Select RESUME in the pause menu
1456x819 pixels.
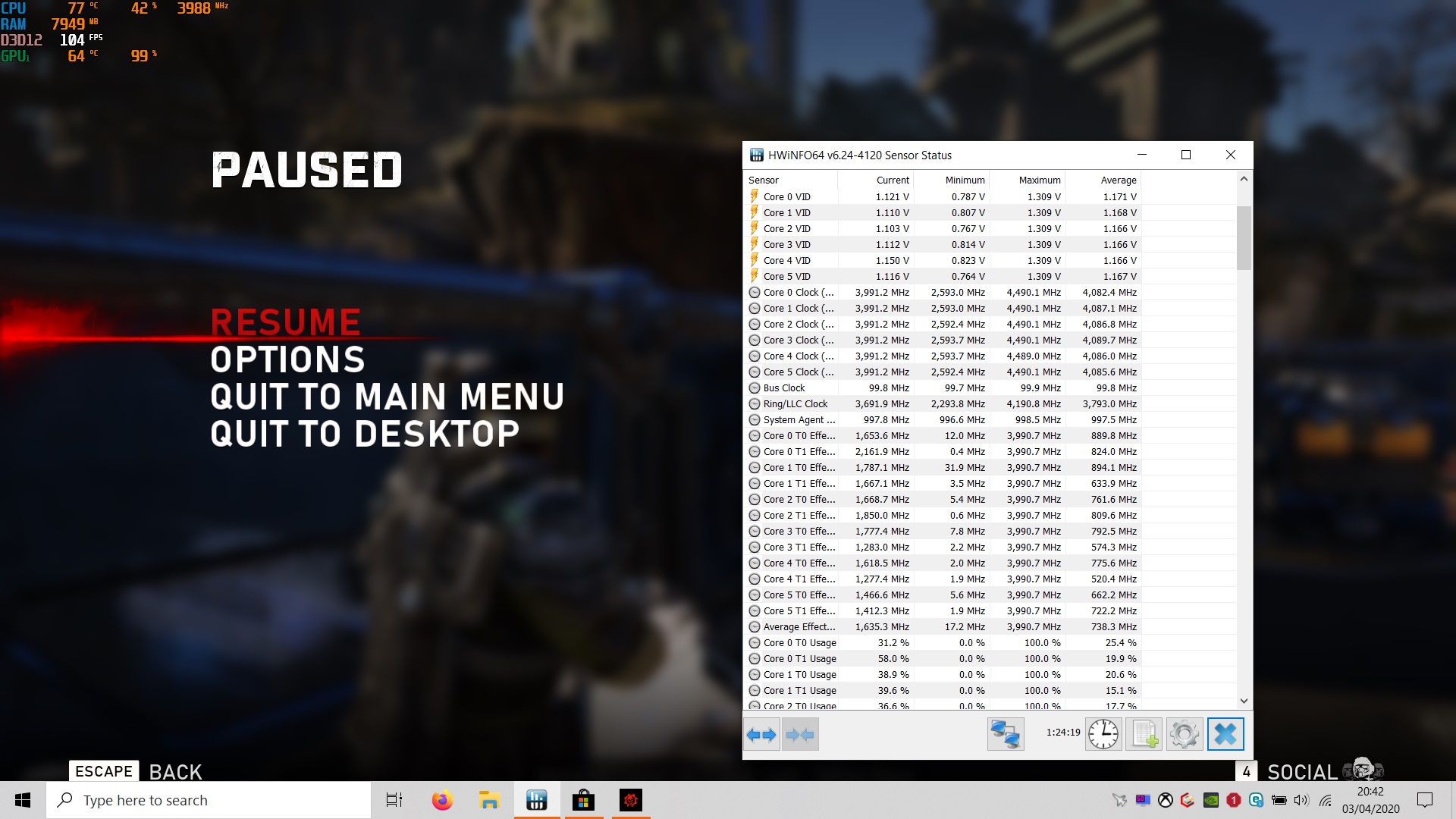coord(286,322)
